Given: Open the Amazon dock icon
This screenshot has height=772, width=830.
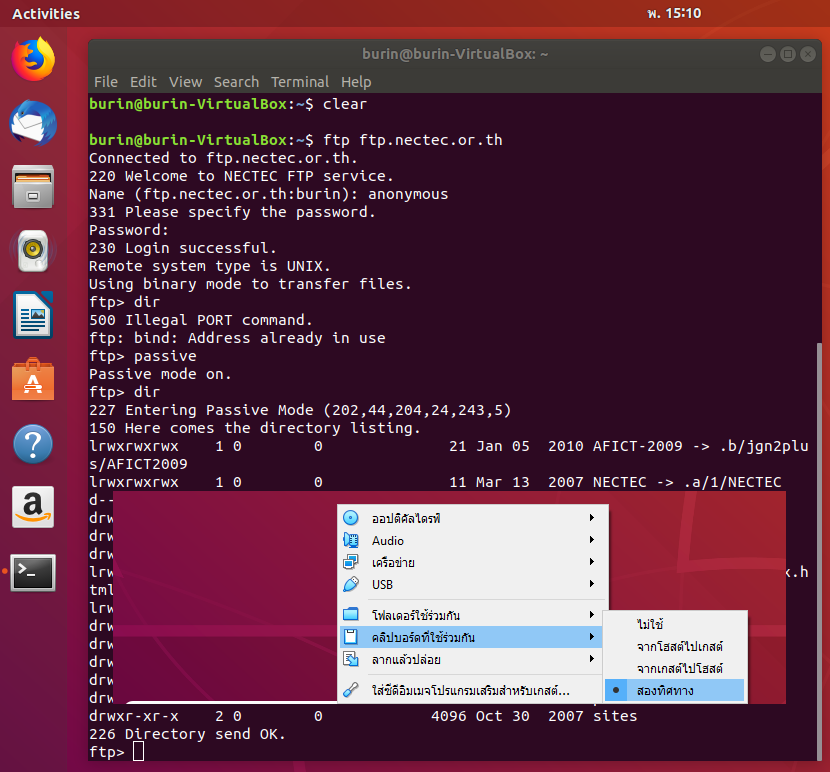Looking at the screenshot, I should coord(33,508).
